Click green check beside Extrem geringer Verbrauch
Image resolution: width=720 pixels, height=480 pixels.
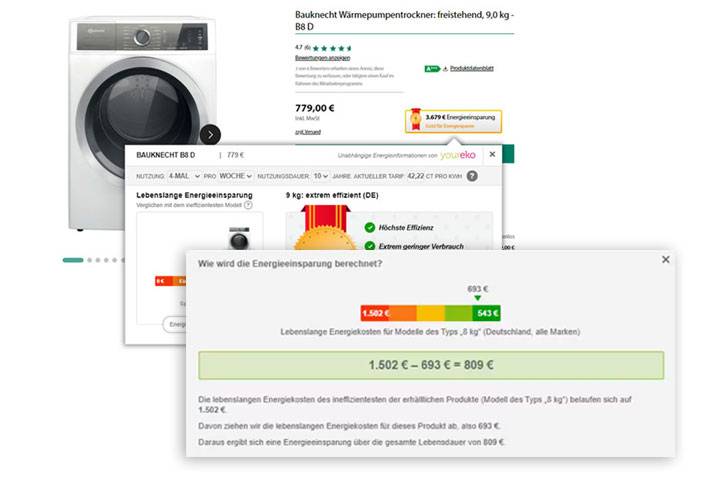[370, 246]
